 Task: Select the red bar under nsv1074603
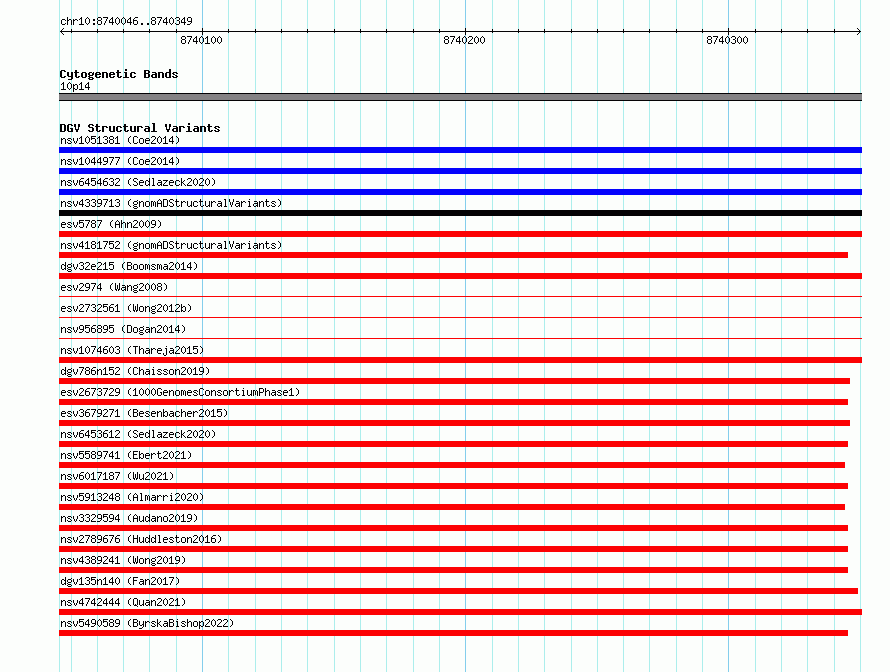pos(460,360)
